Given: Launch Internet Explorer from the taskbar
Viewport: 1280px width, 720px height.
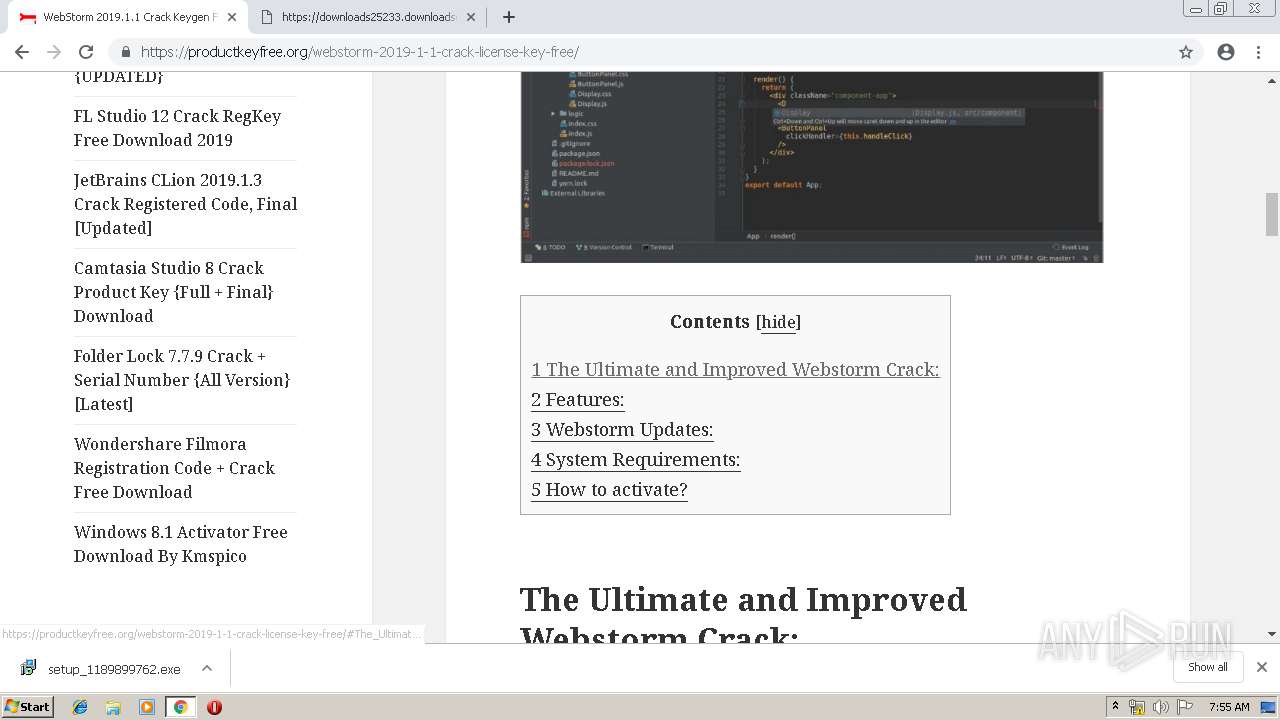Looking at the screenshot, I should (80, 707).
